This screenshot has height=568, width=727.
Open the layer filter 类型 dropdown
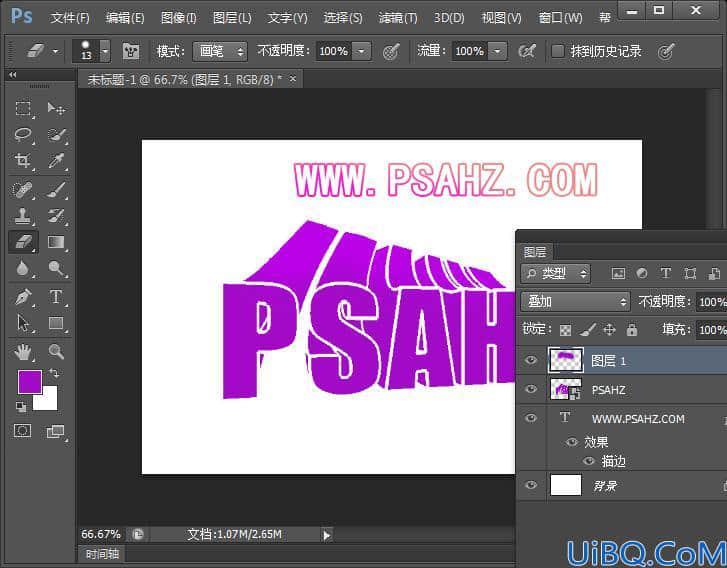coord(555,274)
